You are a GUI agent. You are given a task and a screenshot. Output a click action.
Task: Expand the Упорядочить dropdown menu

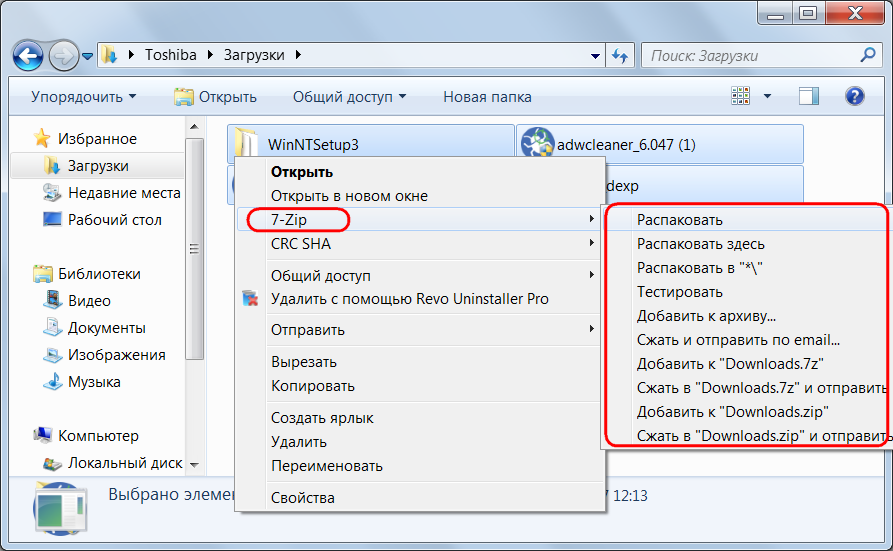point(83,97)
